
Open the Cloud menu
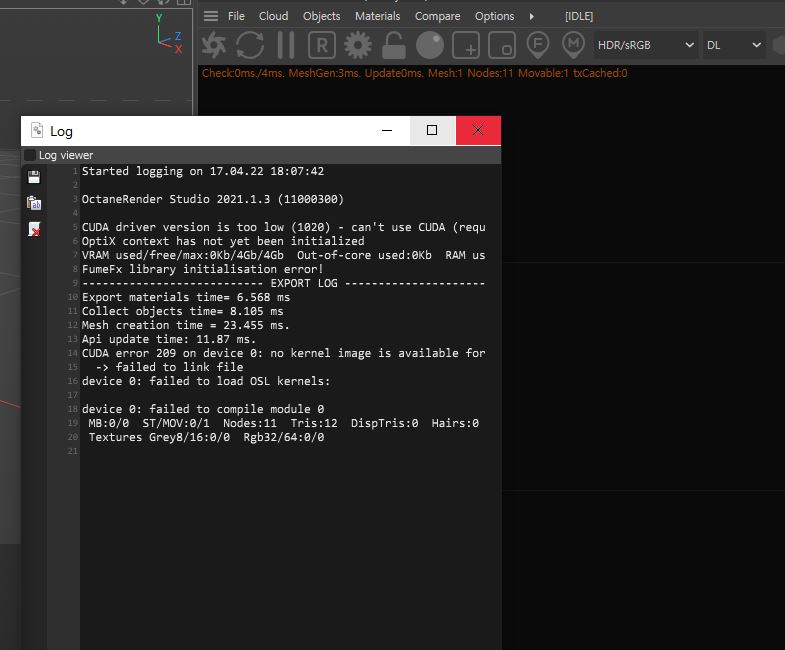point(273,16)
